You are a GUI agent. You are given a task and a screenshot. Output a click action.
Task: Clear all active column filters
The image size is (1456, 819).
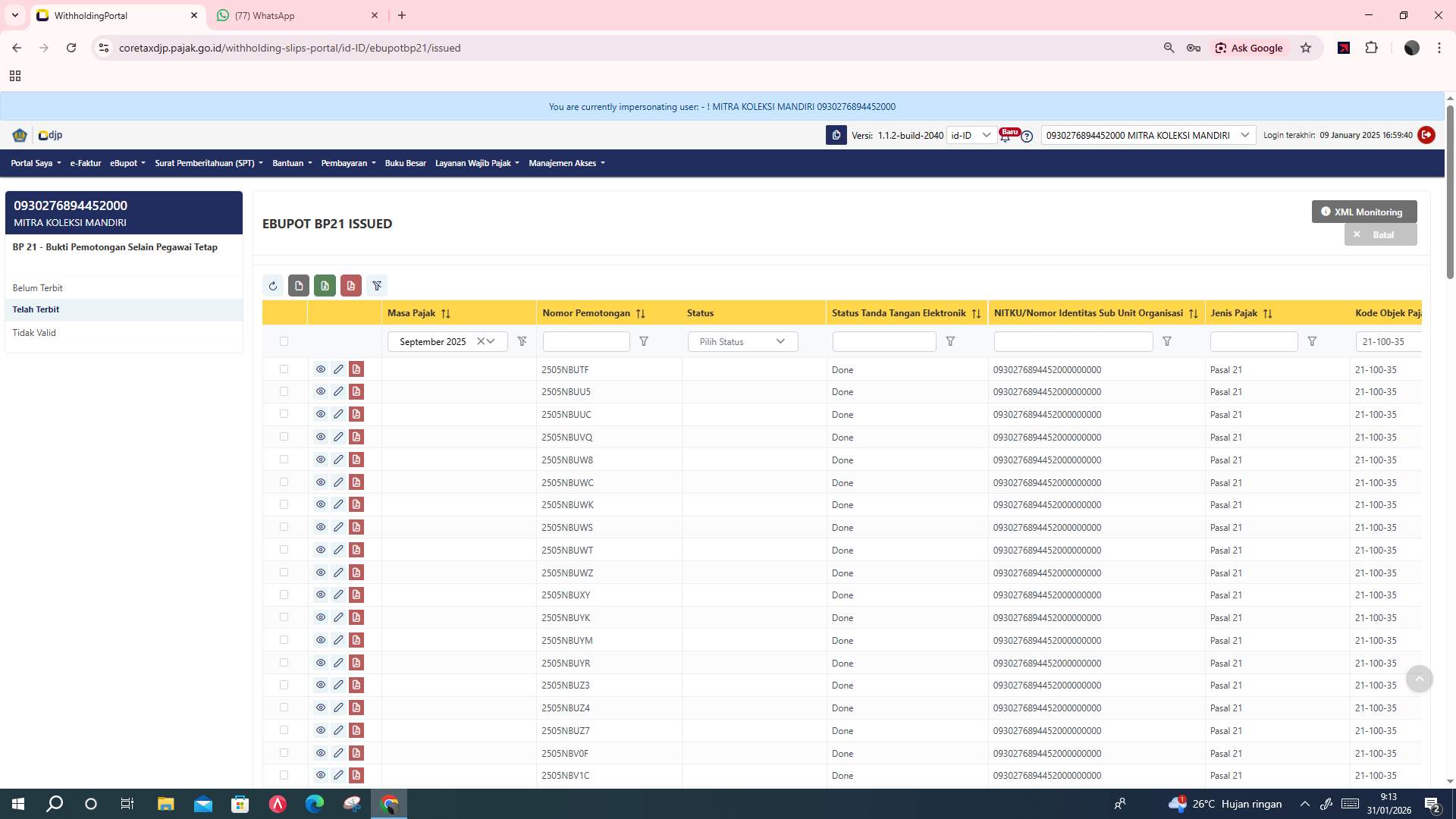377,286
